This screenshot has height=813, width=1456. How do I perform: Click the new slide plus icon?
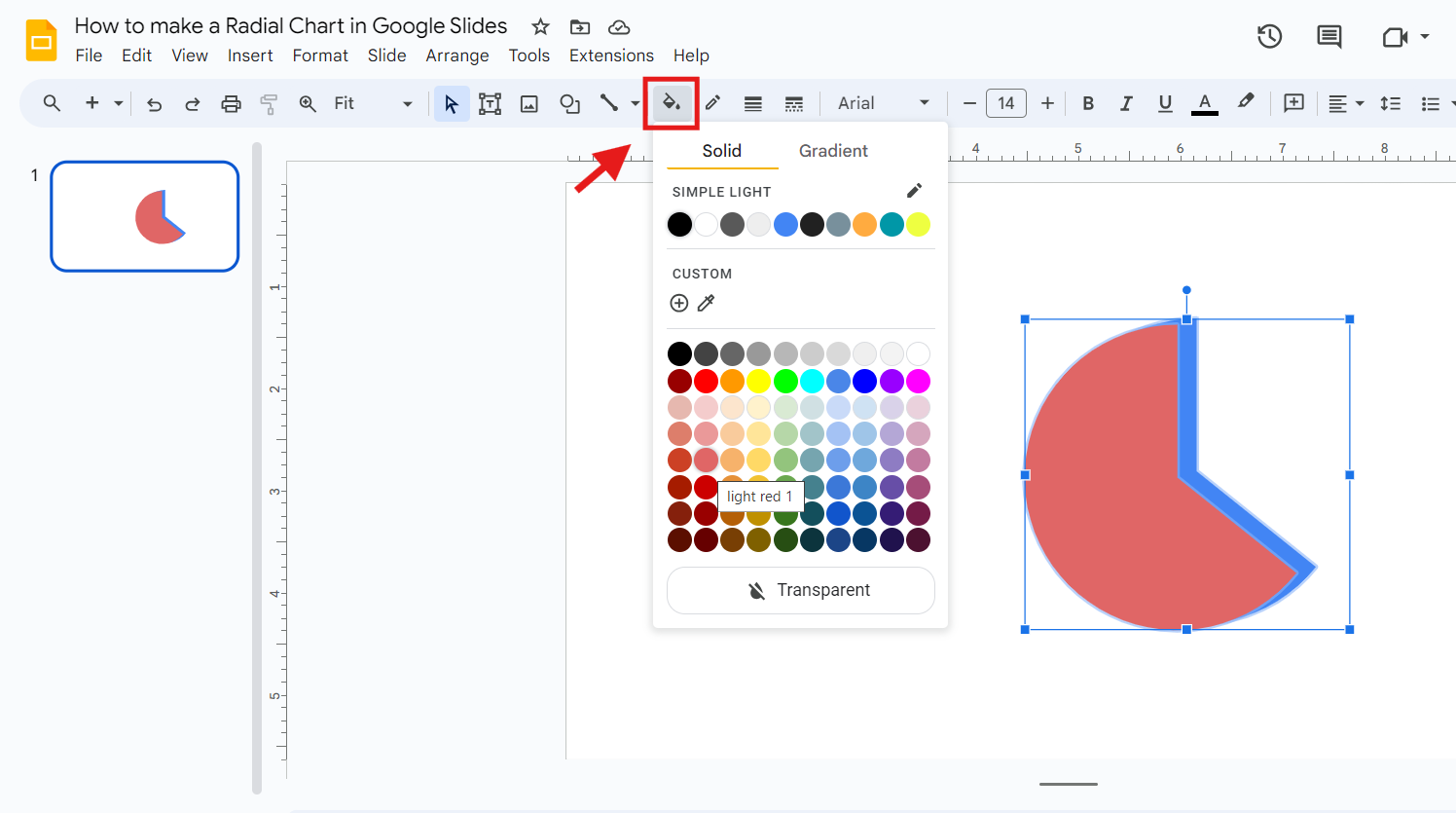pos(92,103)
